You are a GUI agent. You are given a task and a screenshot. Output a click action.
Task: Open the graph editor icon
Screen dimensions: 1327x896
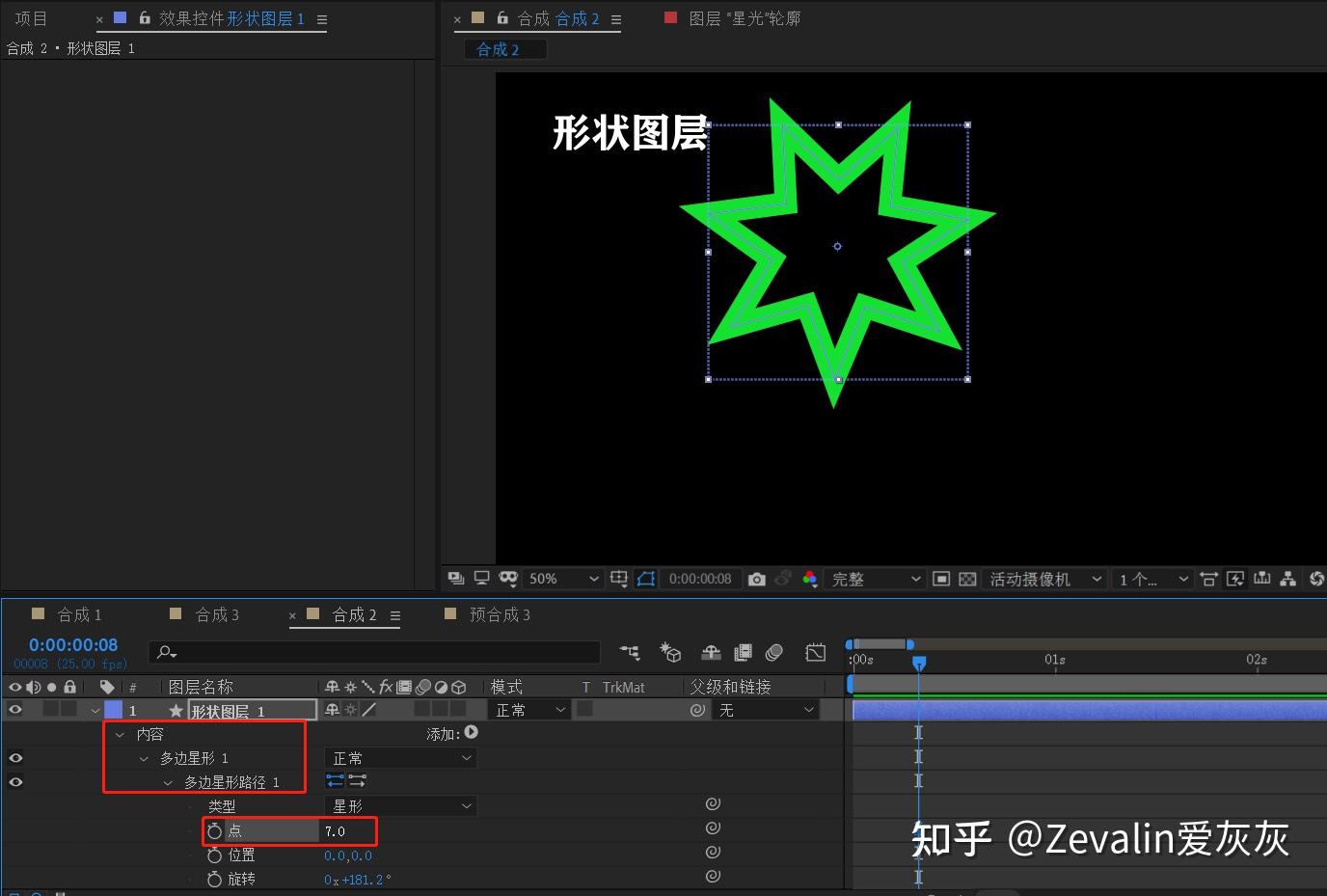(x=815, y=653)
